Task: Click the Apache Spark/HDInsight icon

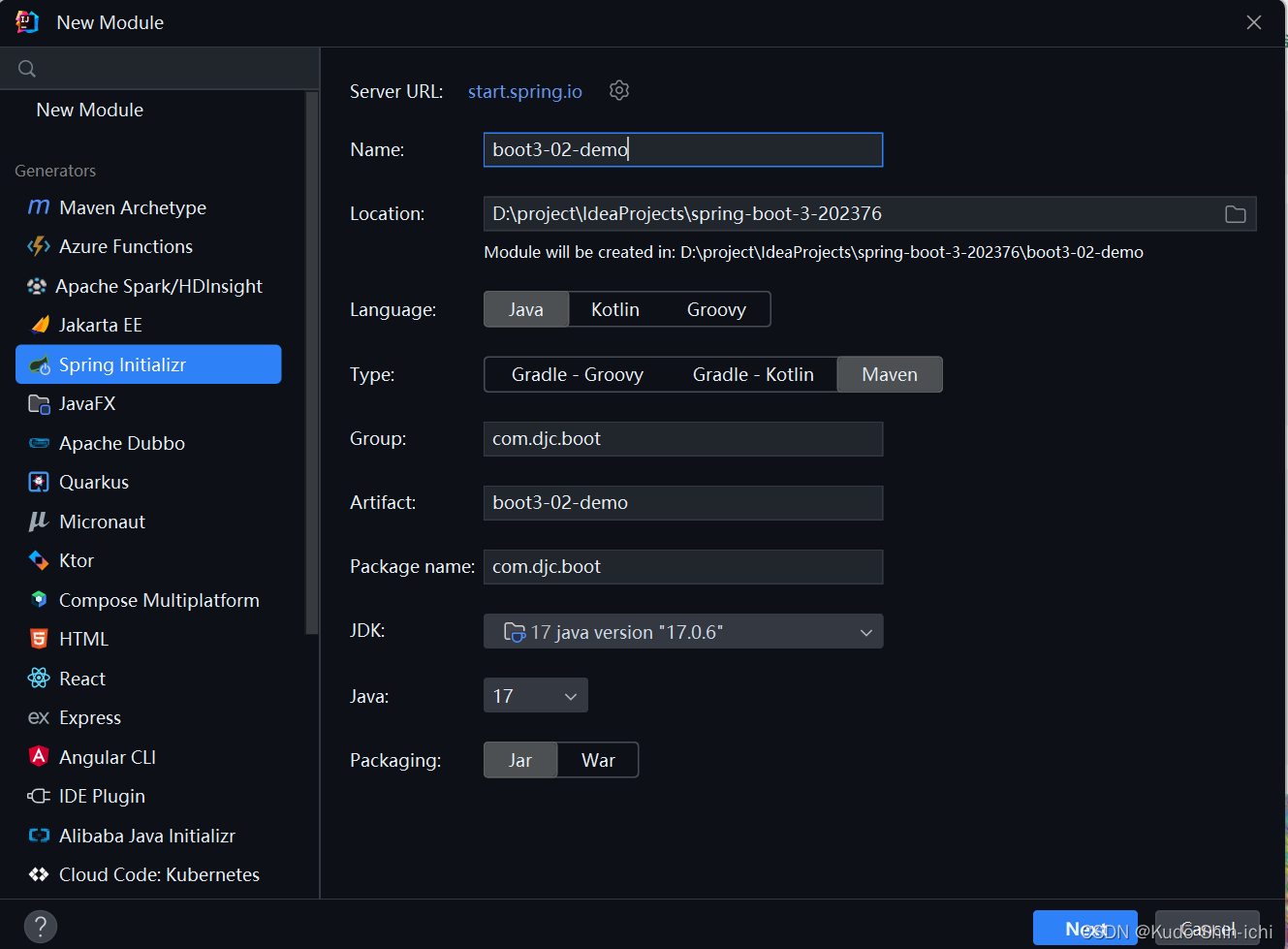Action: click(37, 286)
